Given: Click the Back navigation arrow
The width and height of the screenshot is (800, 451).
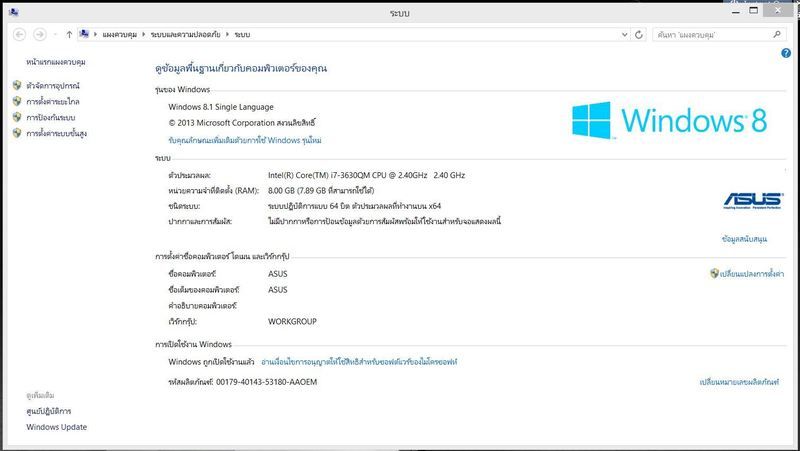Looking at the screenshot, I should [20, 34].
